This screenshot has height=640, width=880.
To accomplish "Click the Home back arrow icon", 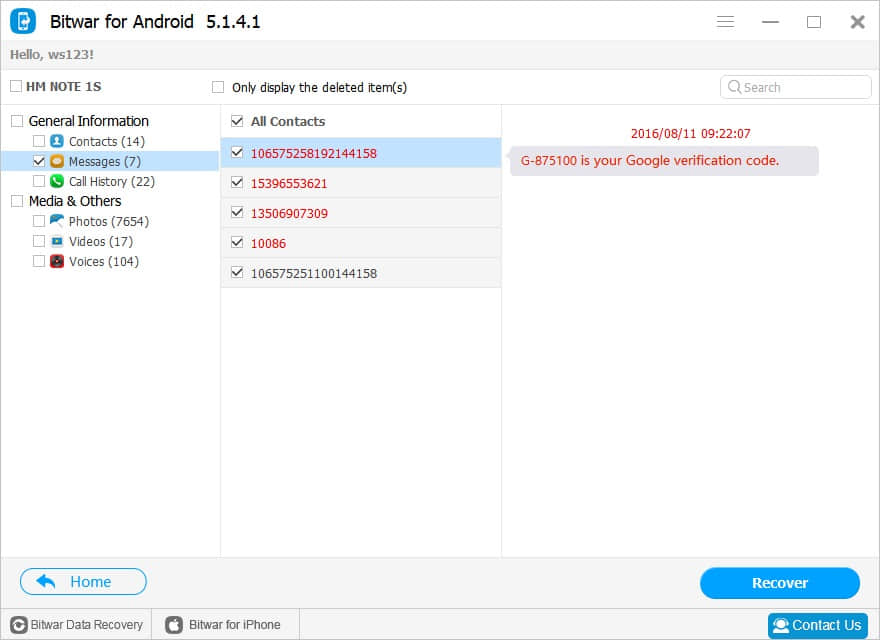I will point(46,582).
